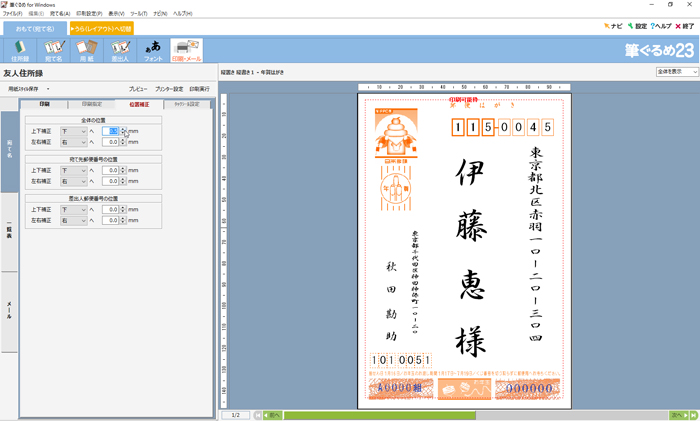
Task: Open the 印刷設定(P) menu
Action: 89,13
